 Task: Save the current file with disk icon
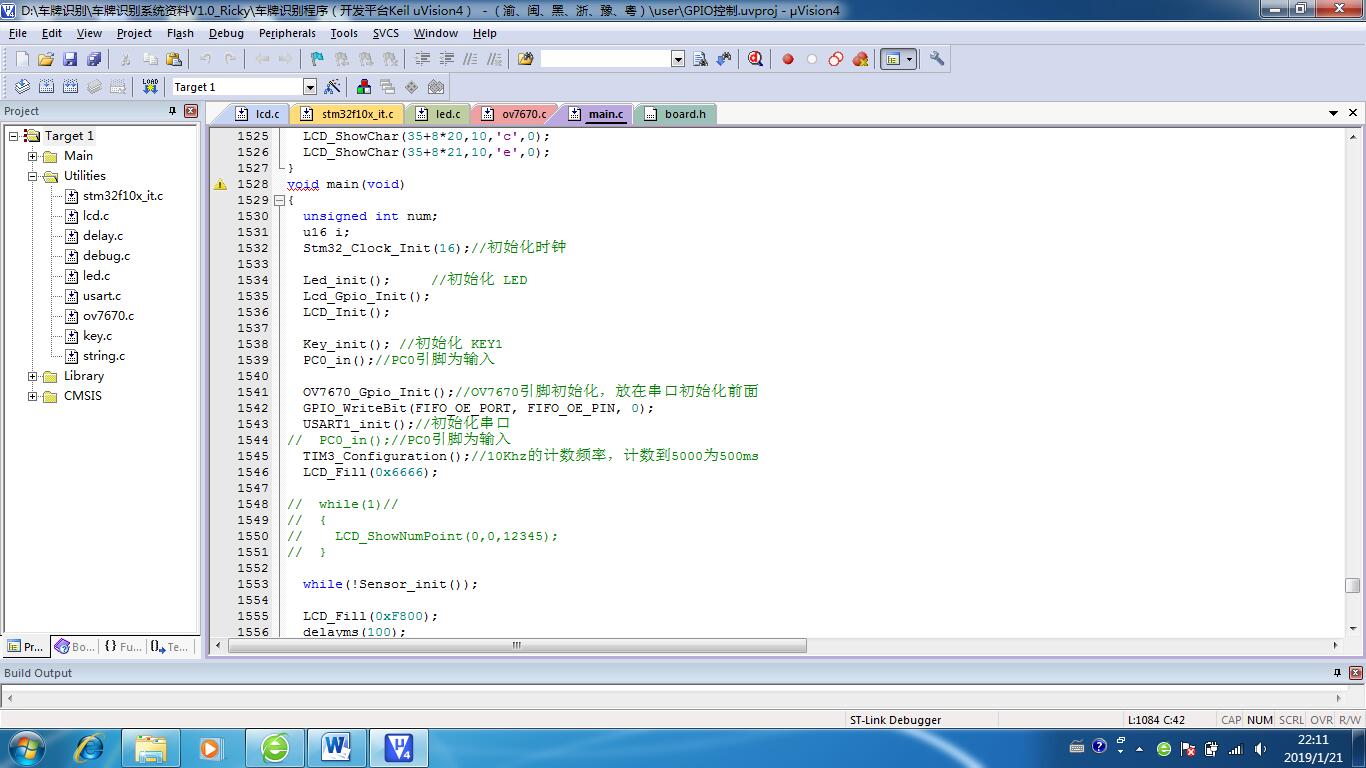point(70,60)
